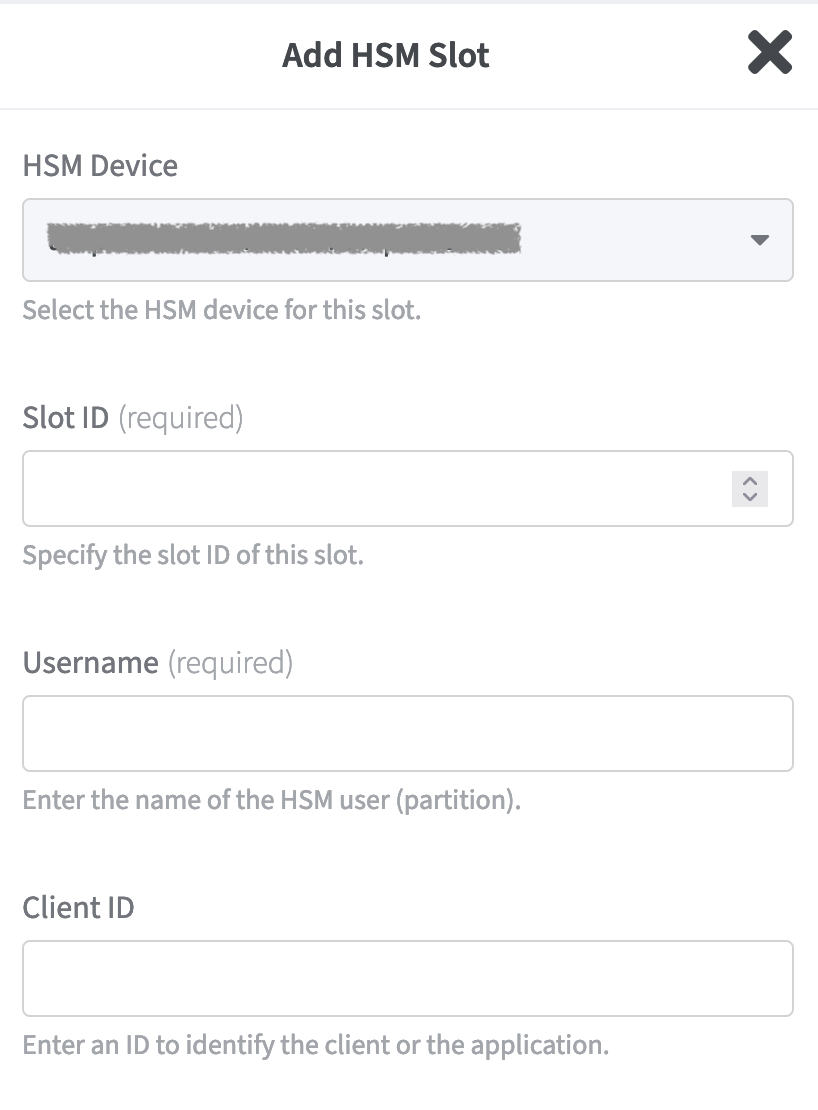This screenshot has width=818, height=1110.
Task: Click the 'Specify the slot ID' hint text
Action: pyautogui.click(x=192, y=554)
